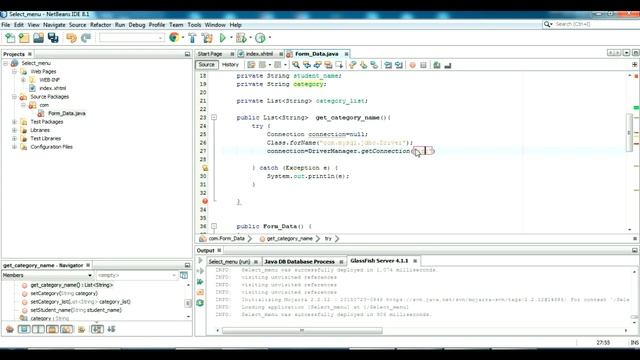Click the Uncomment icon in editor toolbar
This screenshot has width=640, height=360.
pos(448,65)
